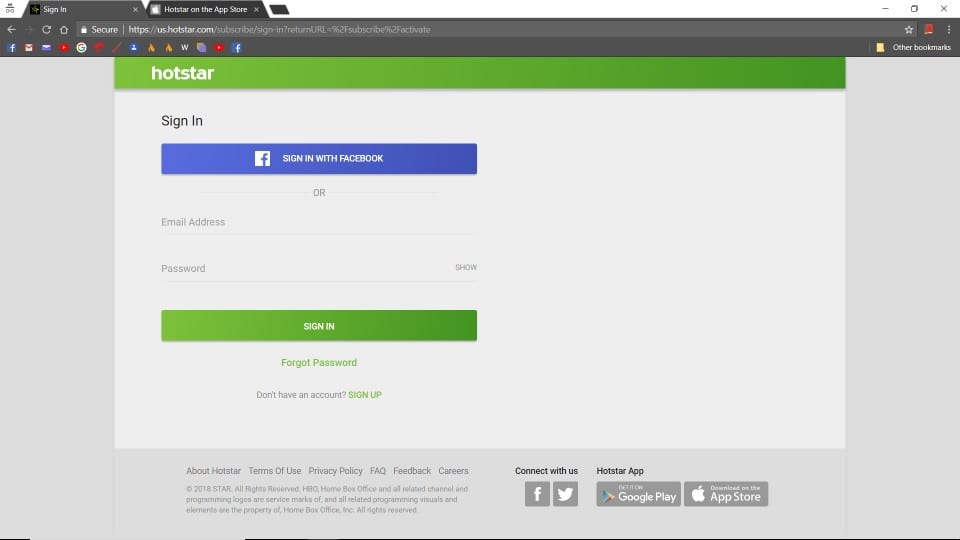Open the last Facebook bookmark icon
The height and width of the screenshot is (540, 960).
pos(237,47)
